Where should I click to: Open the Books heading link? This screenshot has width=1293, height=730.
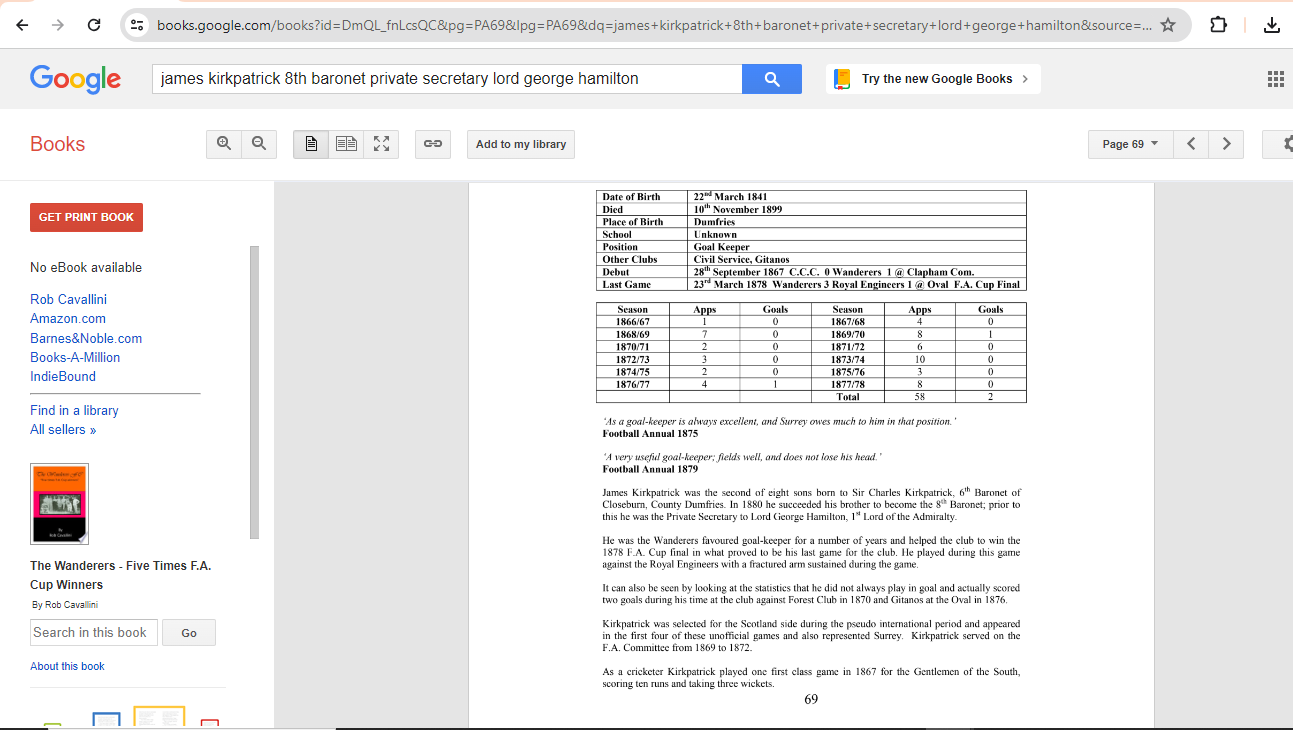point(57,144)
